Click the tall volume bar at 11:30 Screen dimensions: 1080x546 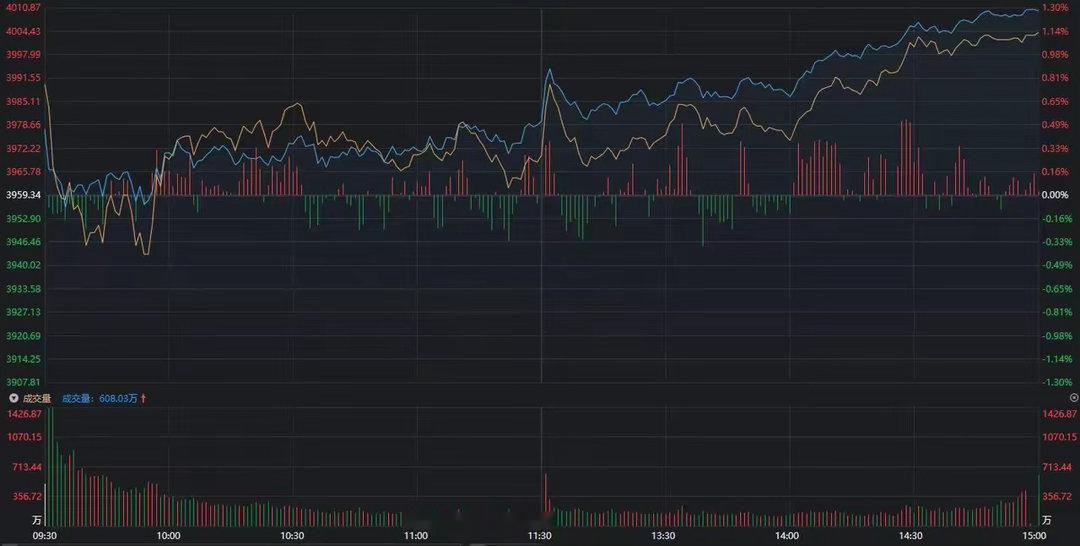point(546,494)
